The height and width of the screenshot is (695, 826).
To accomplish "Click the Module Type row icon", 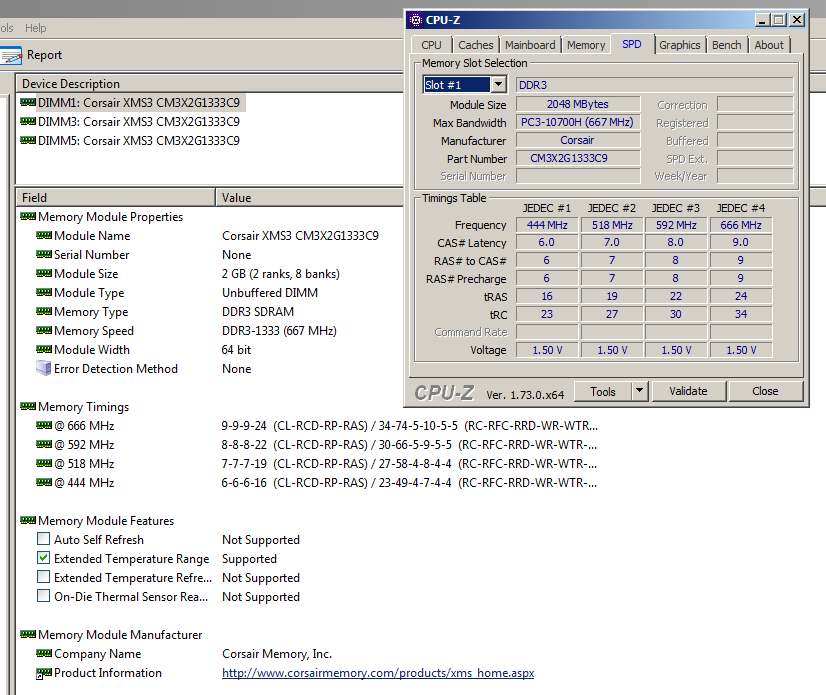I will tap(44, 292).
